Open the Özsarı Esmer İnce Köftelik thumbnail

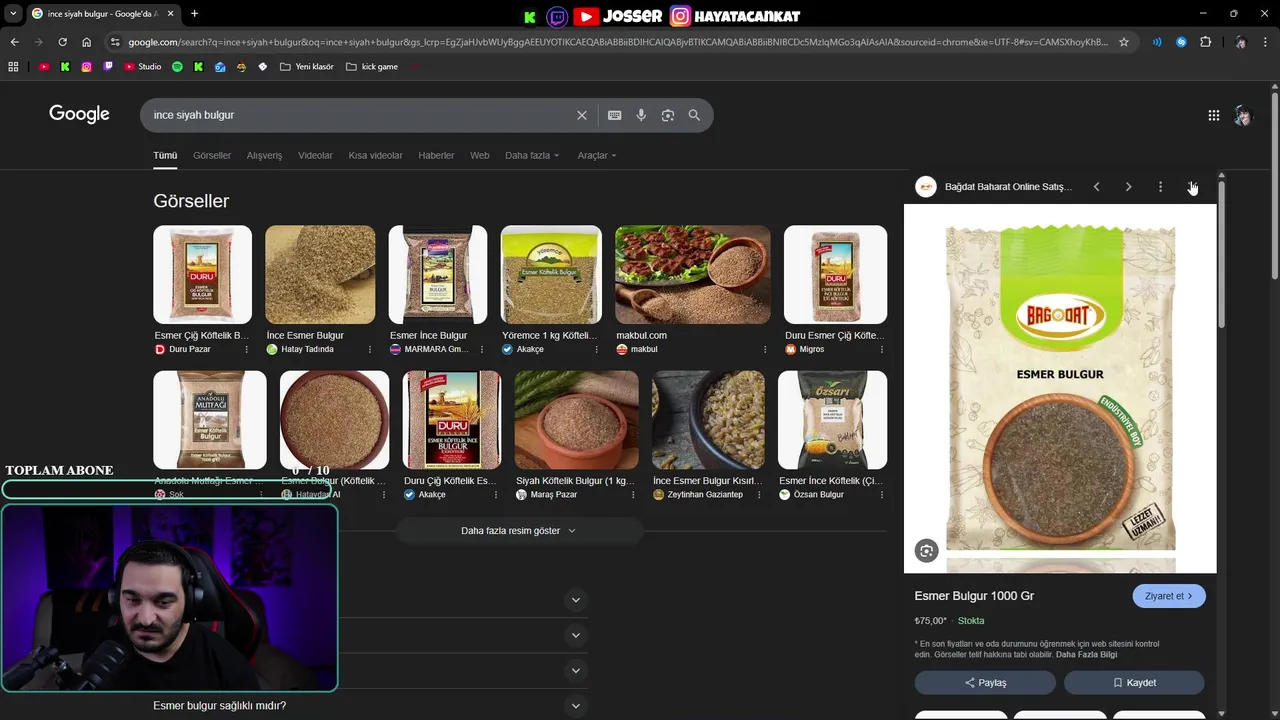point(832,420)
